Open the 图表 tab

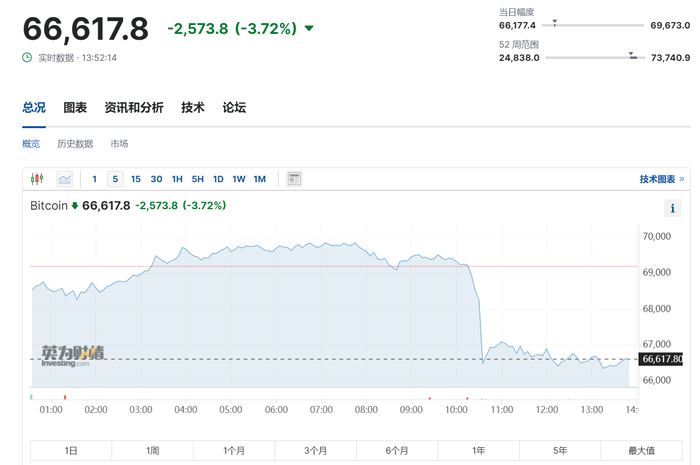[75, 108]
